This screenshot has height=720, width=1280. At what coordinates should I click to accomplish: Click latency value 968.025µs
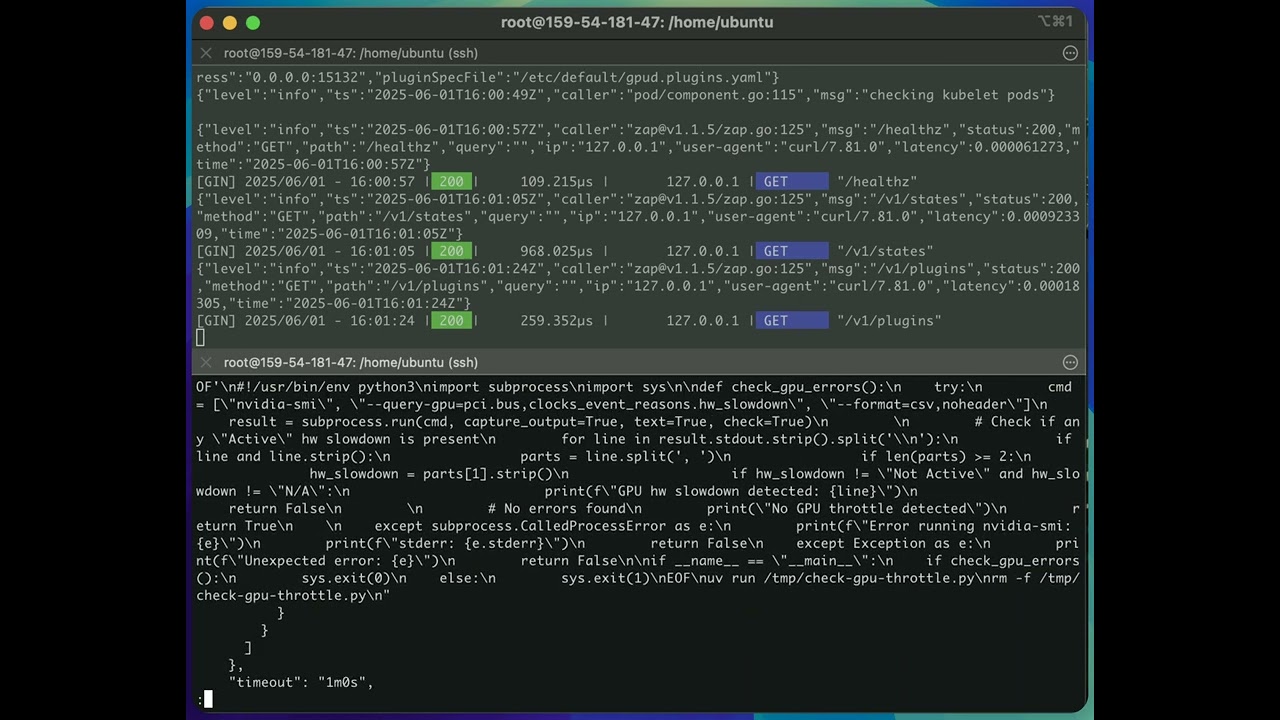pyautogui.click(x=557, y=251)
